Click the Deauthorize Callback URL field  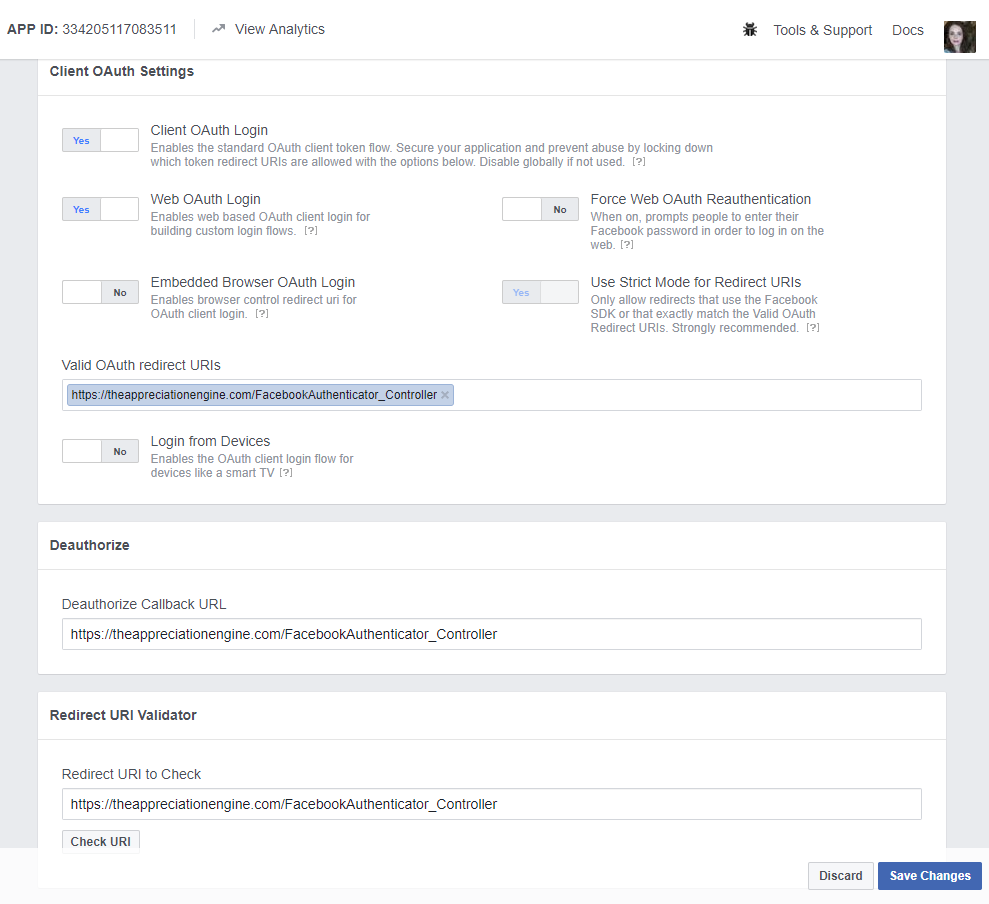492,634
